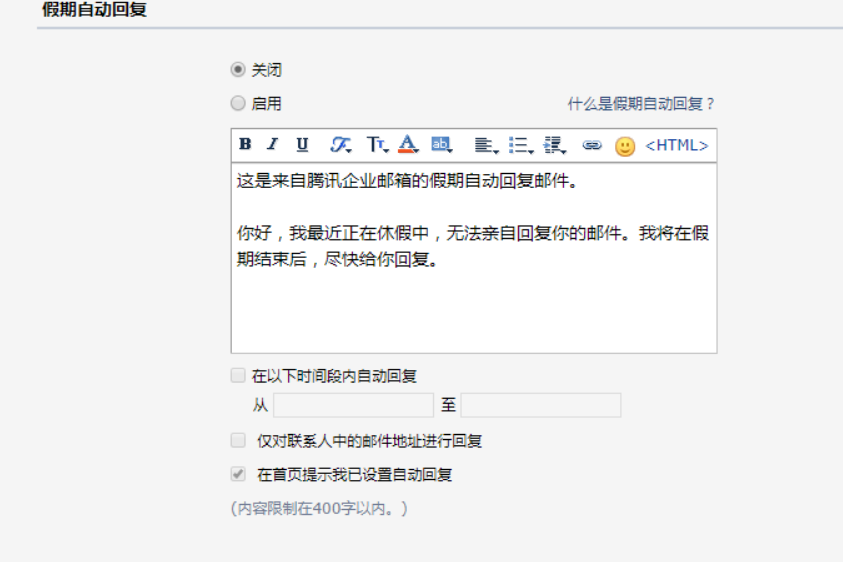Click the 从 start date field
This screenshot has width=843, height=562.
coord(353,405)
